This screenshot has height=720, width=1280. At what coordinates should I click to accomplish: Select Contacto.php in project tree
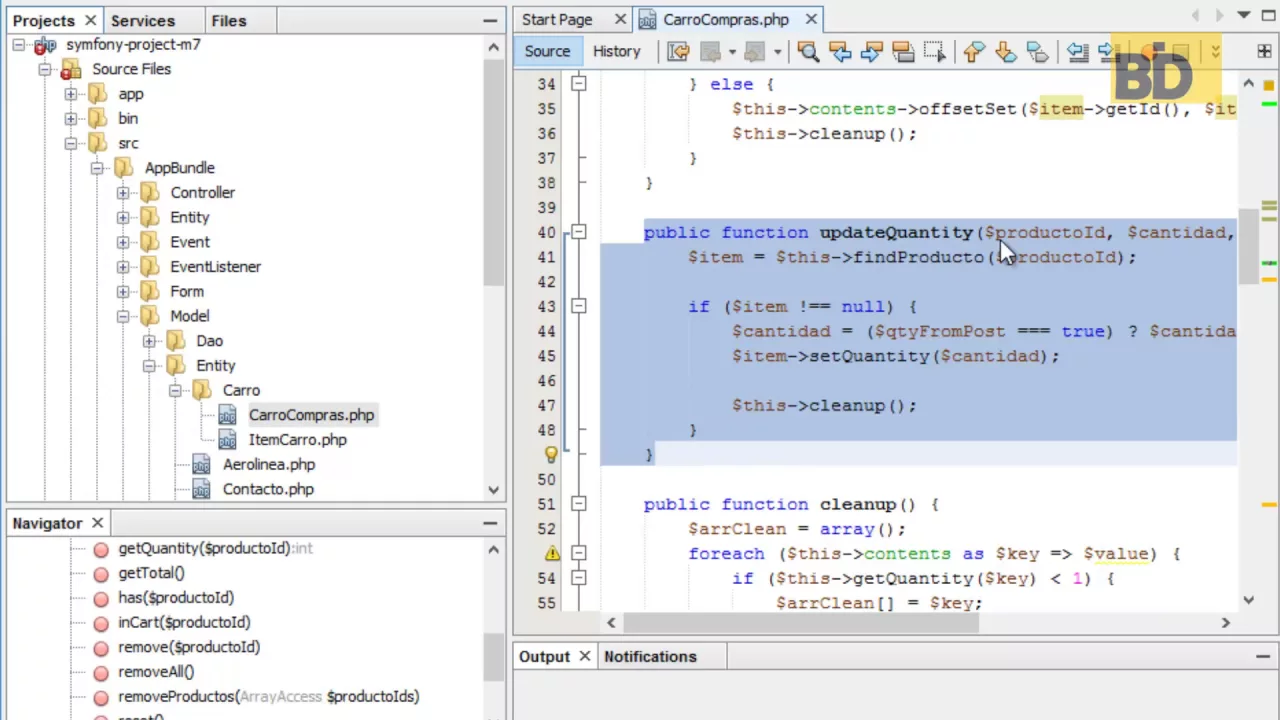tap(268, 489)
